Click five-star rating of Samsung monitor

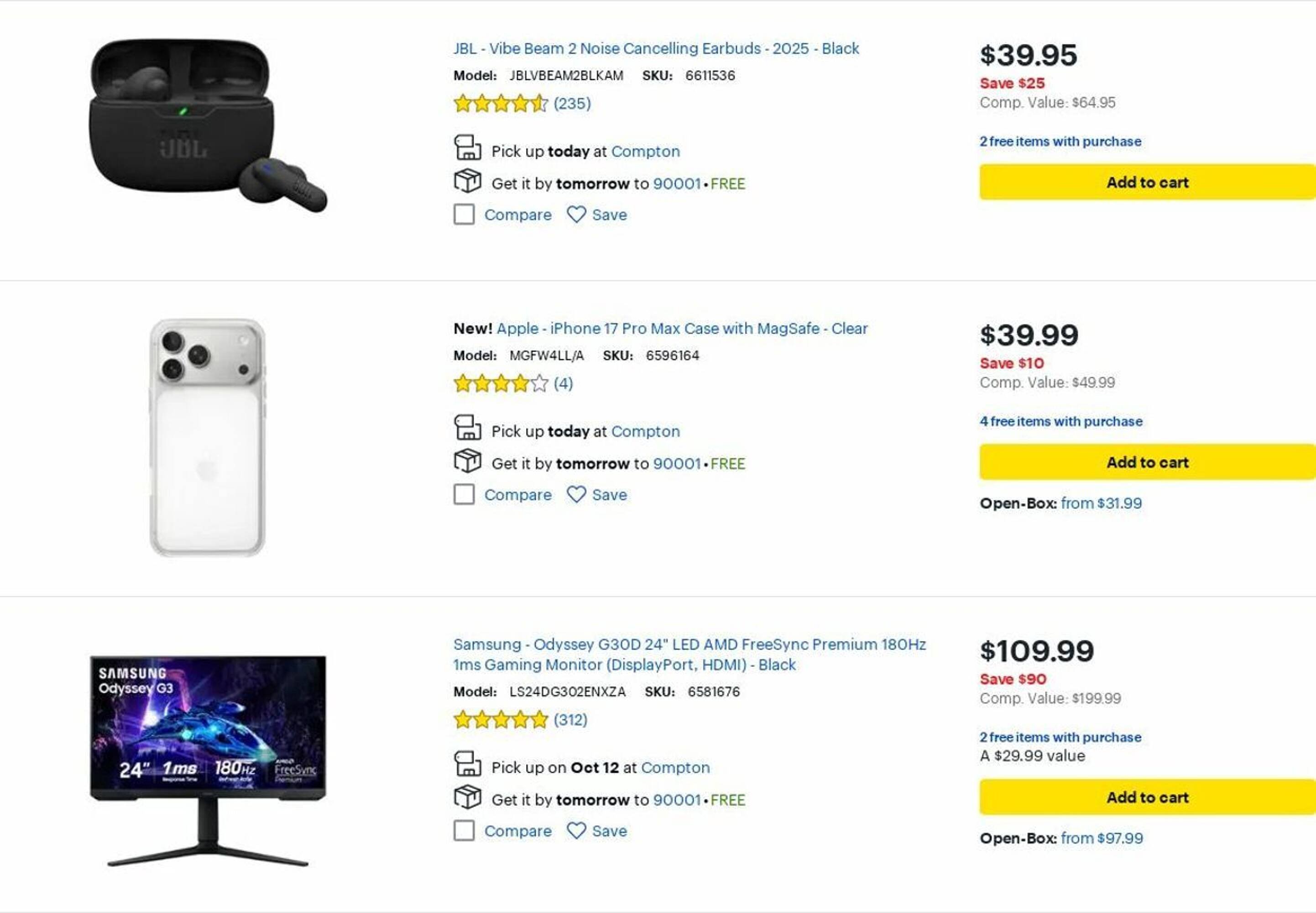(500, 719)
